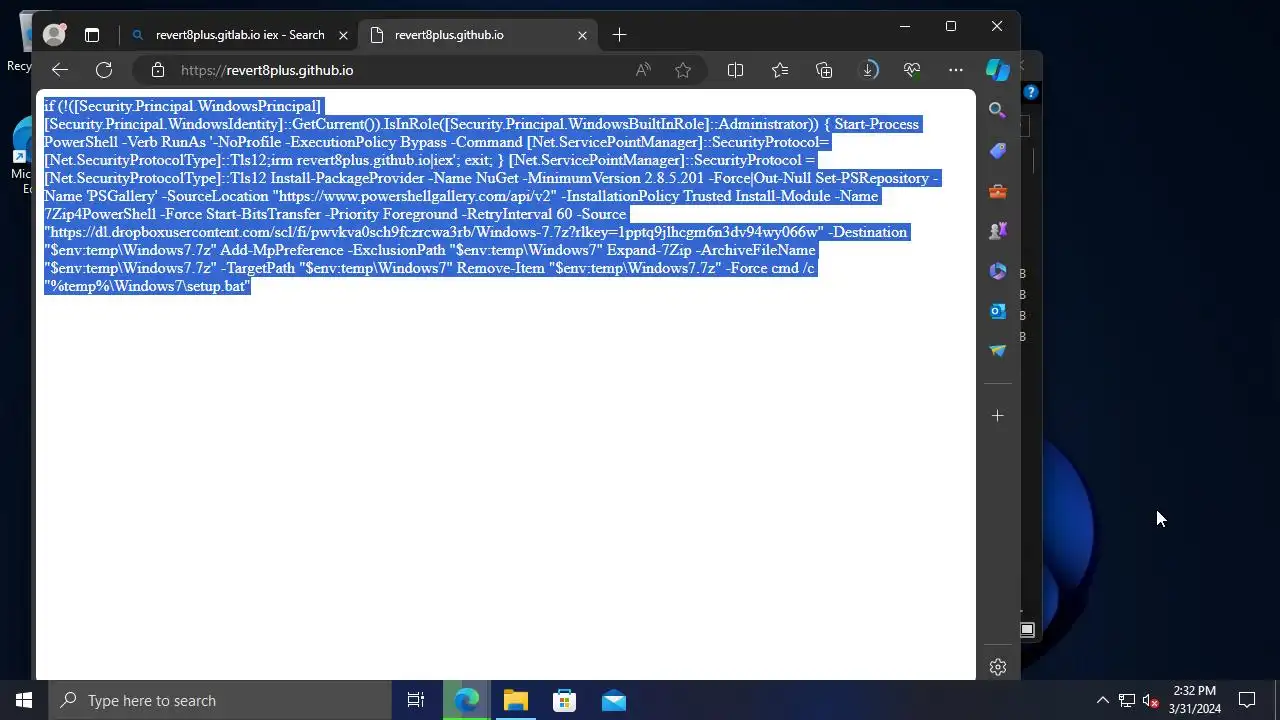
Task: View site information lock icon
Action: (x=157, y=70)
